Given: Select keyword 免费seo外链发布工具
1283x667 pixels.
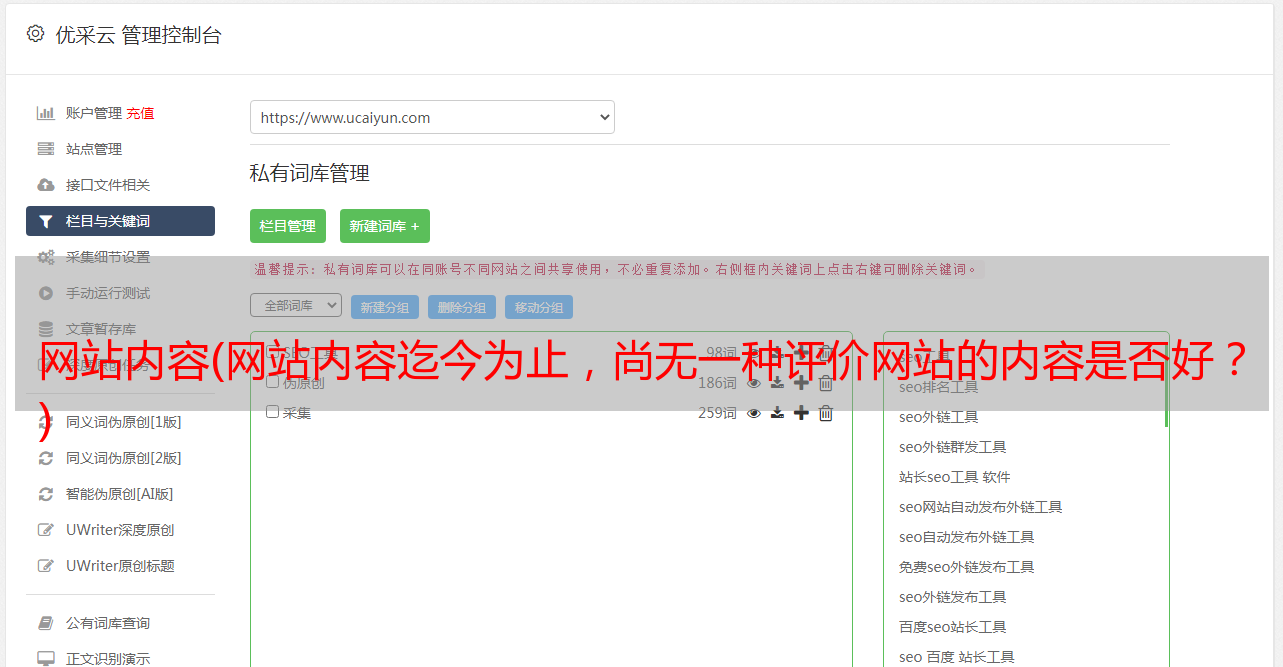Looking at the screenshot, I should pos(966,567).
